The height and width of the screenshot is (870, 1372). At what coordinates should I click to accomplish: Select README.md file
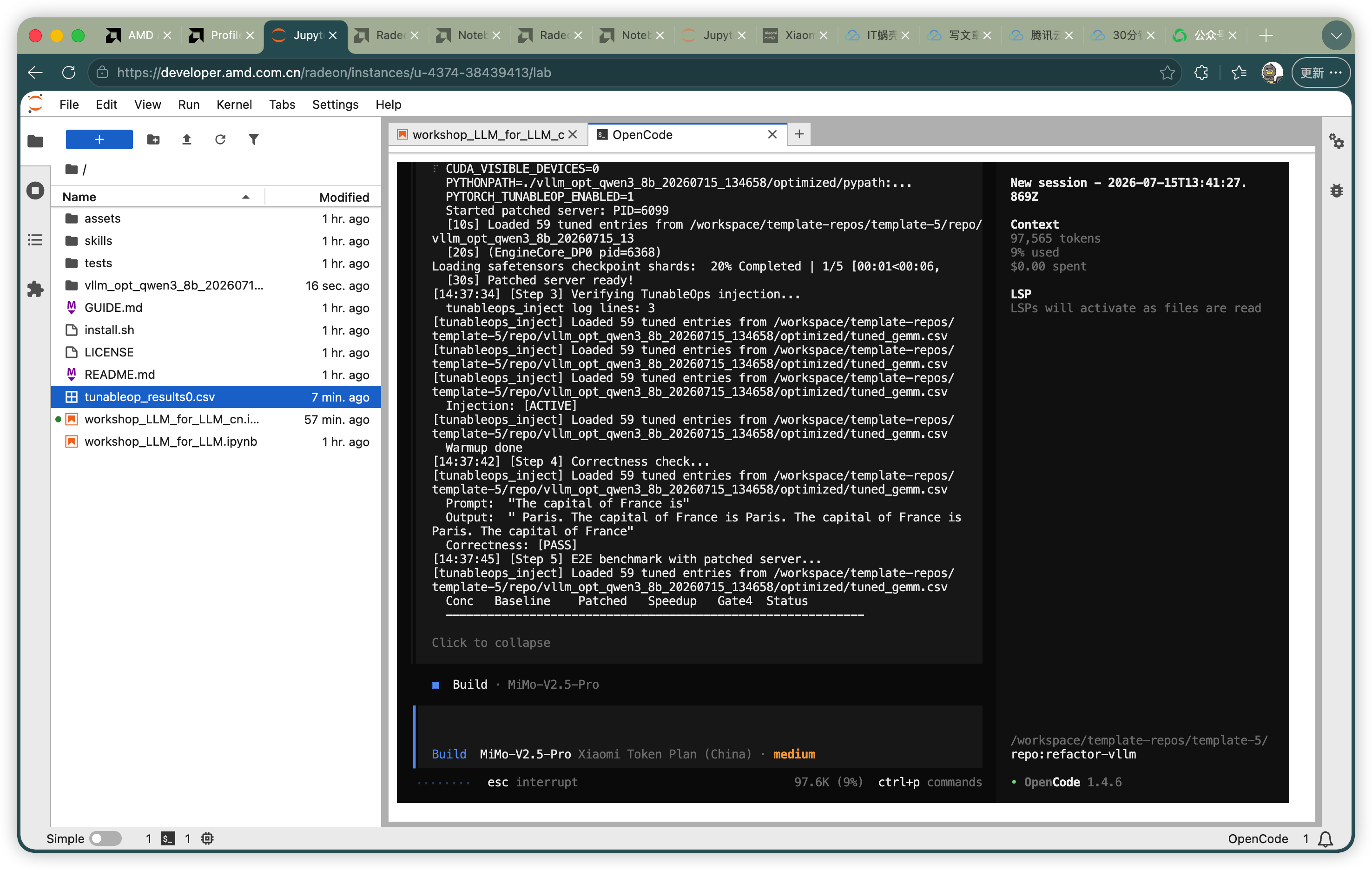216,374
